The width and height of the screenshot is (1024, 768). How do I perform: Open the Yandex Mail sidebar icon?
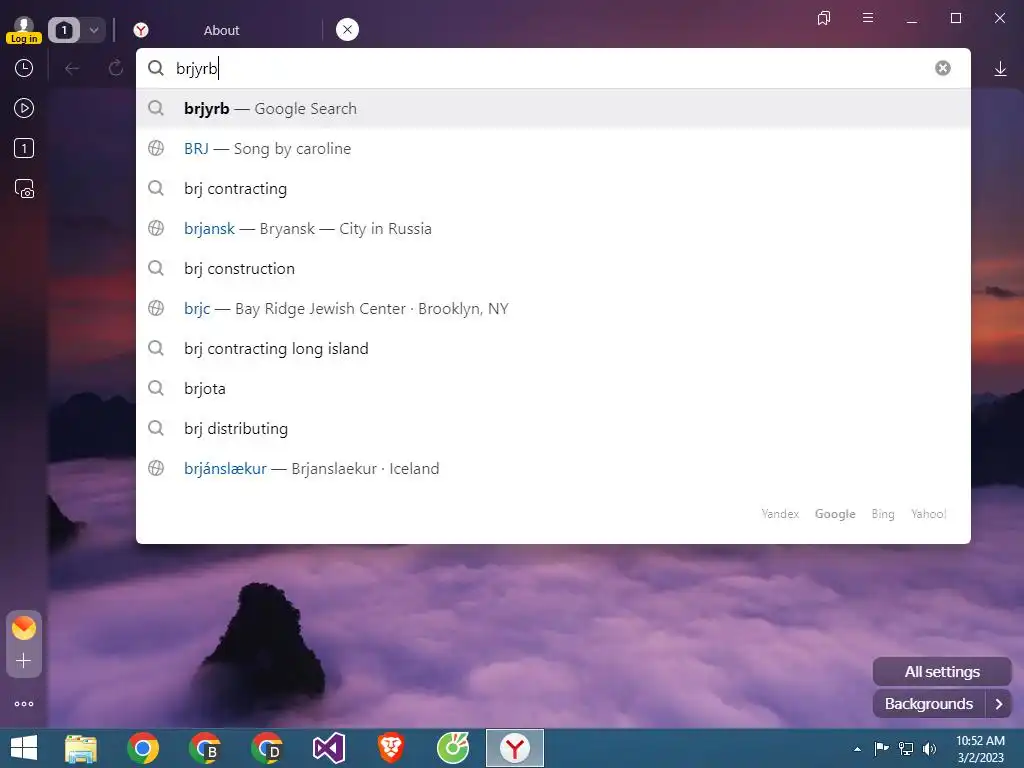click(x=24, y=628)
